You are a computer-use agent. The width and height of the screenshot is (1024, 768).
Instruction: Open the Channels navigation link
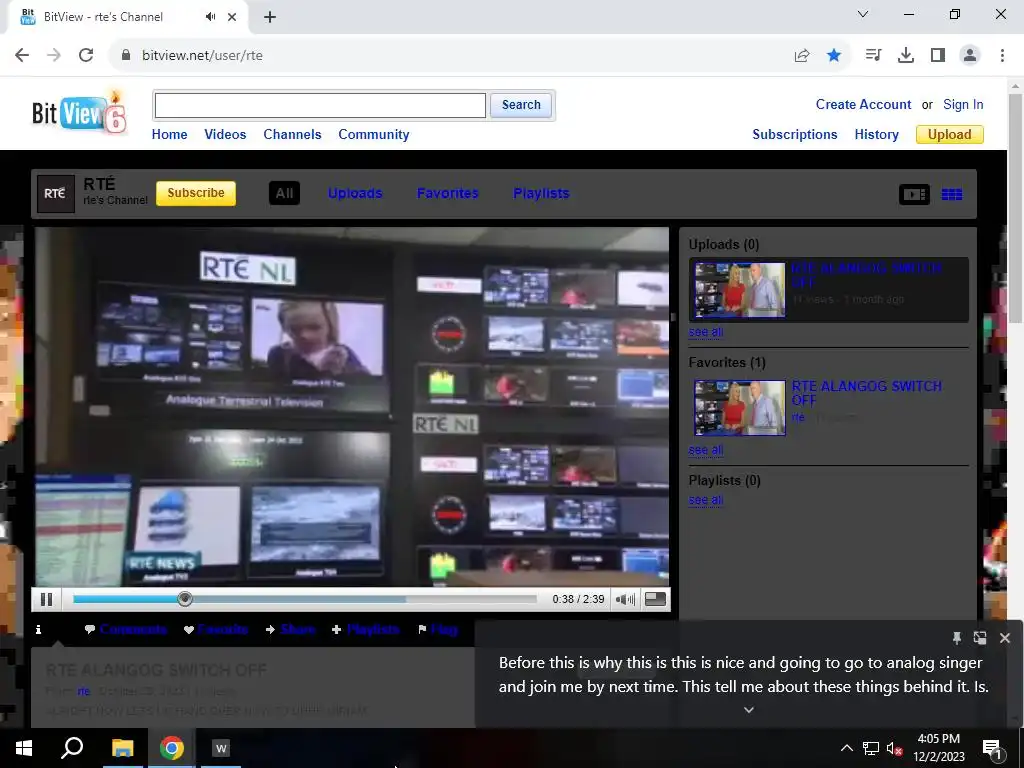point(293,135)
